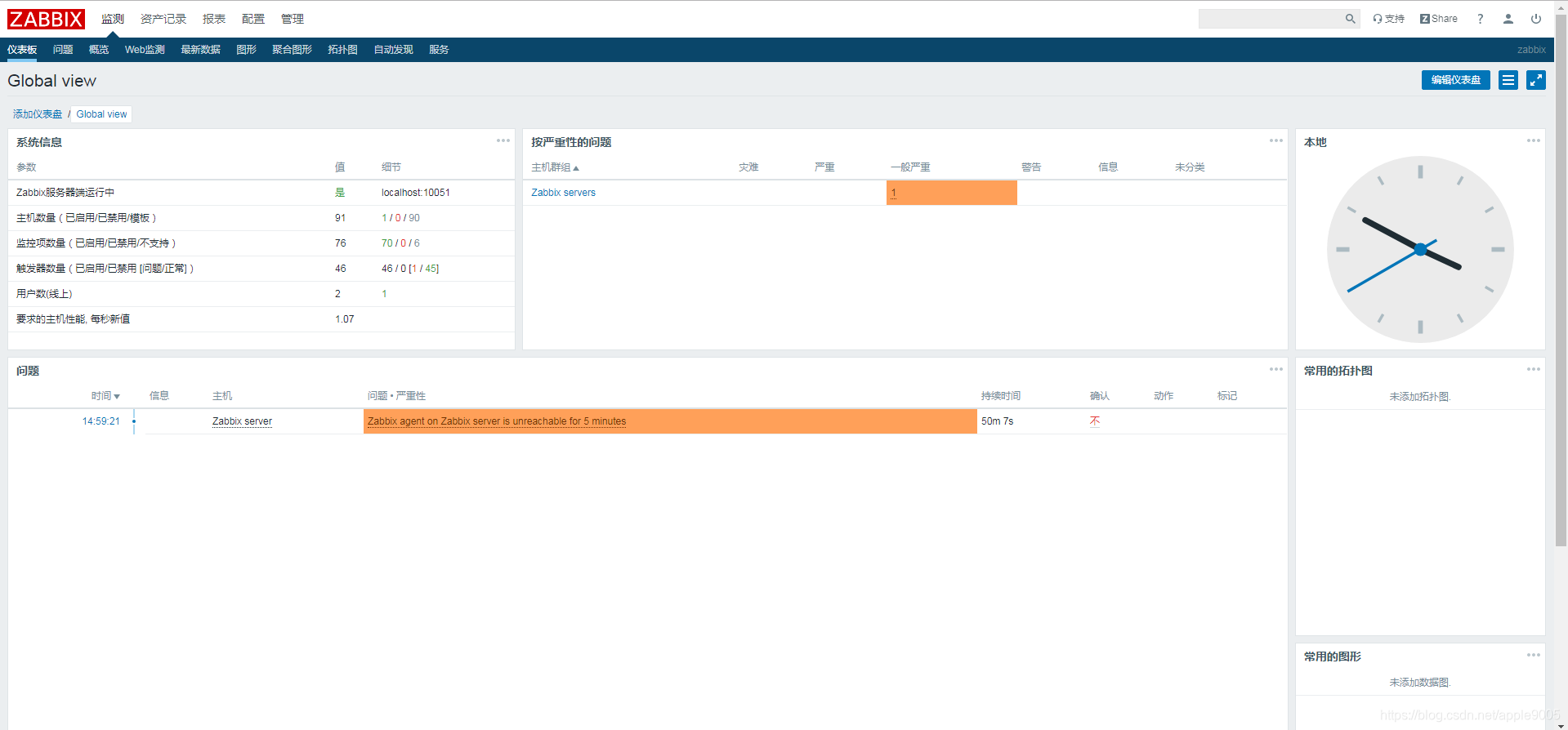Open 常用的拓扑图 widget options menu
Viewport: 1568px width, 730px height.
click(x=1534, y=369)
